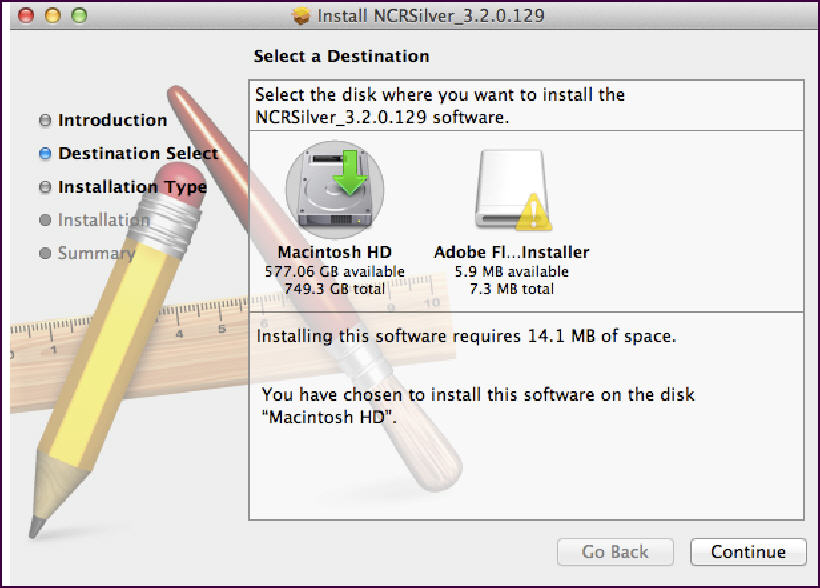The width and height of the screenshot is (820, 588).
Task: Click the 5.9 MB available text
Action: click(x=511, y=272)
